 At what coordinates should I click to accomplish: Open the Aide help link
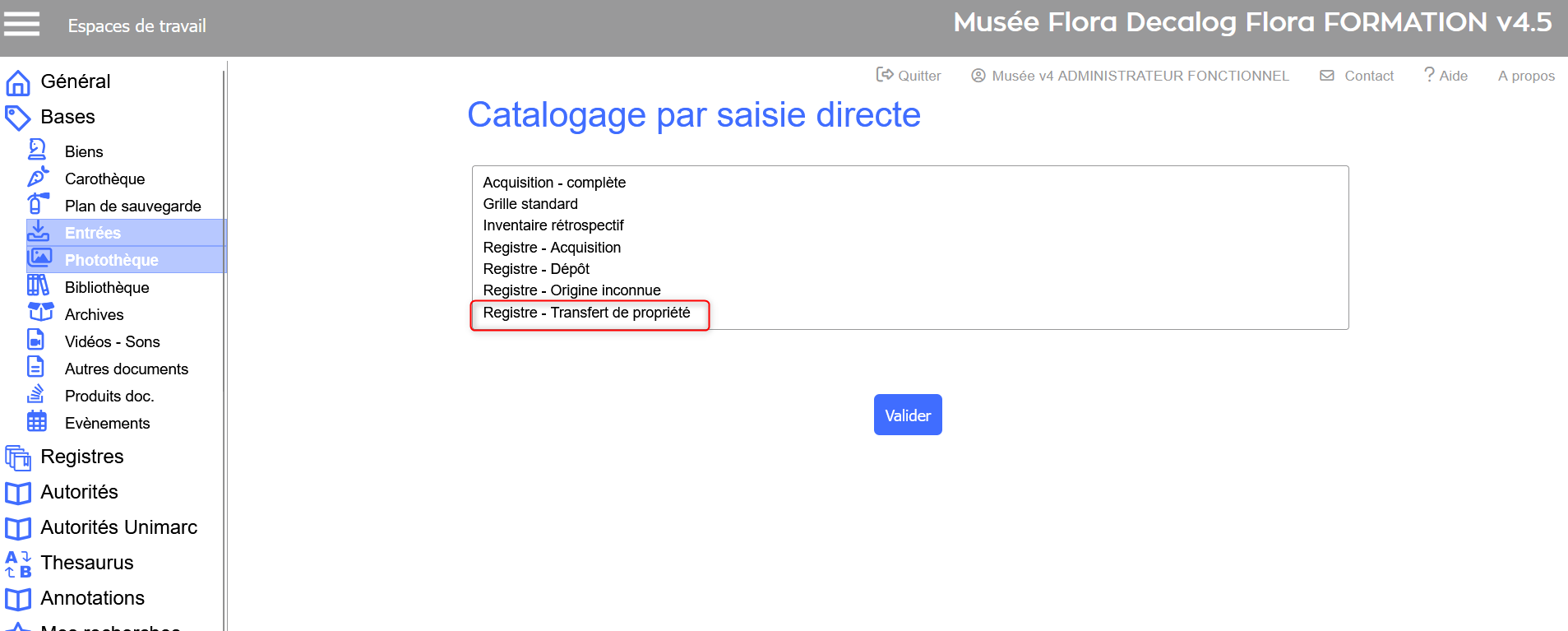pyautogui.click(x=1445, y=76)
